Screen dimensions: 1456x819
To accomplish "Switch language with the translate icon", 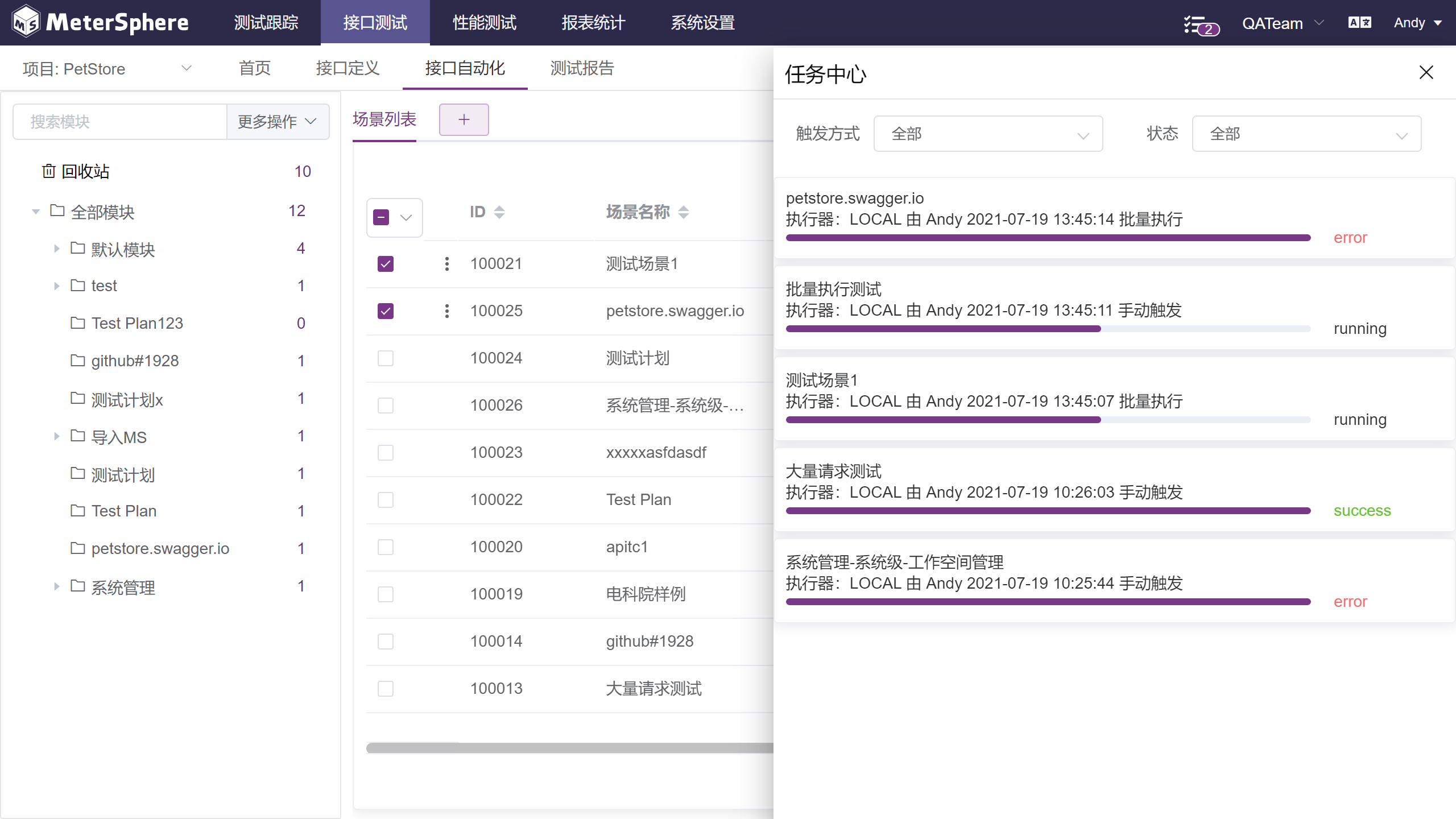I will [1359, 23].
